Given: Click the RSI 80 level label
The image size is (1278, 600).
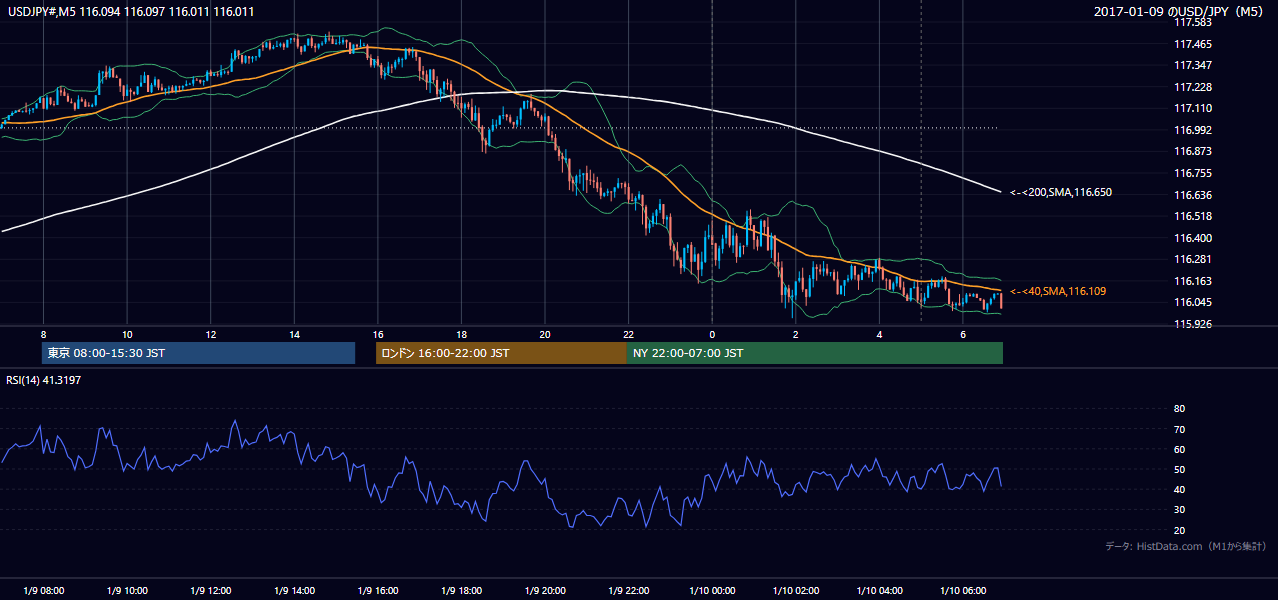Looking at the screenshot, I should point(1180,409).
